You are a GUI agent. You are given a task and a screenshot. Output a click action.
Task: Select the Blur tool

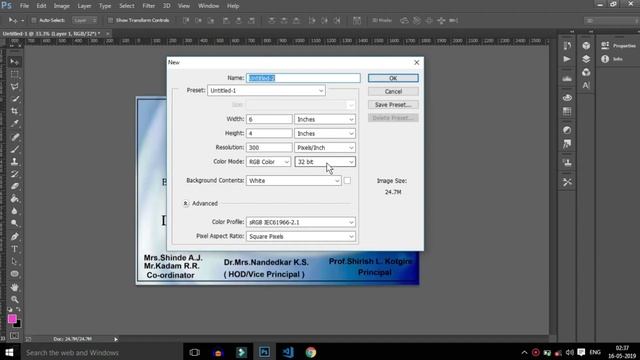14,211
